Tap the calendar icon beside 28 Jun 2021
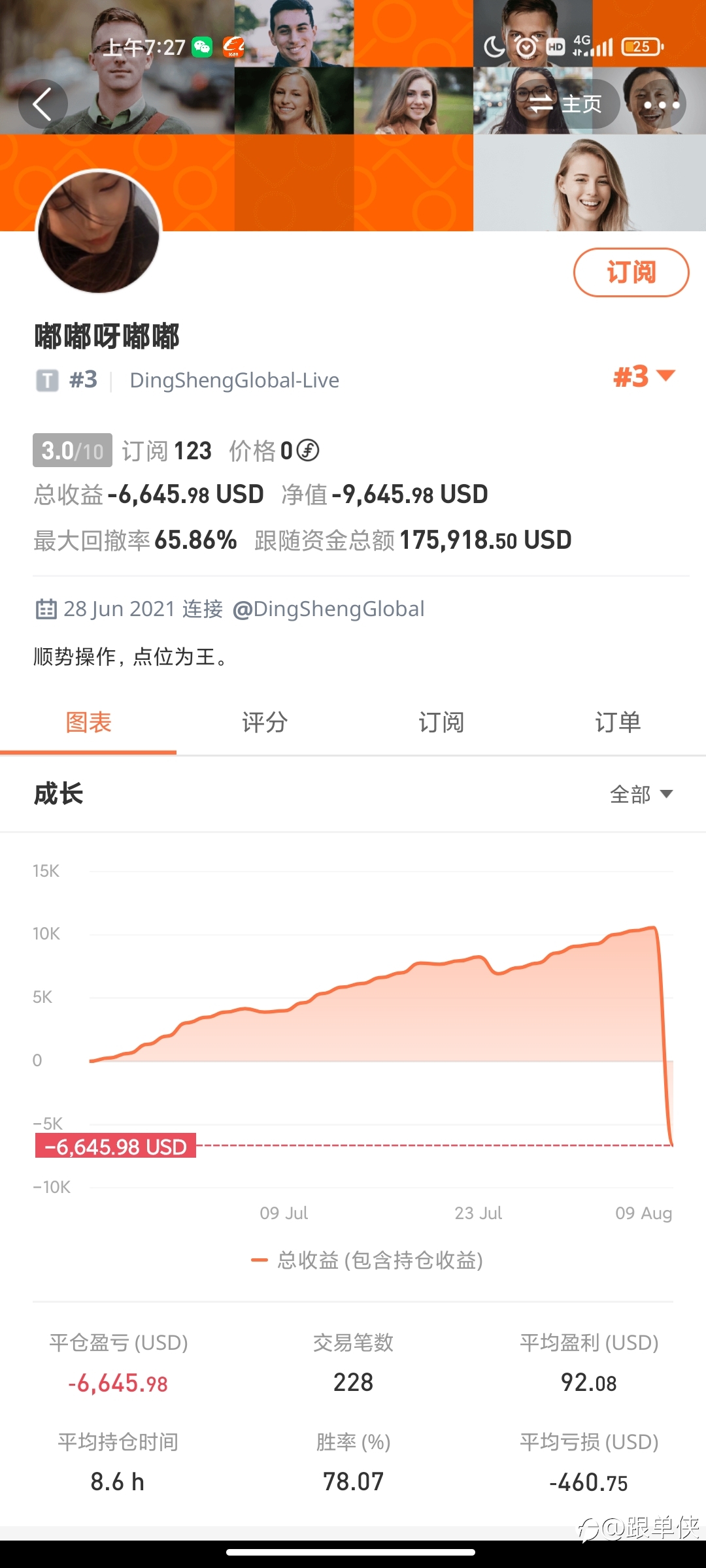 (46, 609)
